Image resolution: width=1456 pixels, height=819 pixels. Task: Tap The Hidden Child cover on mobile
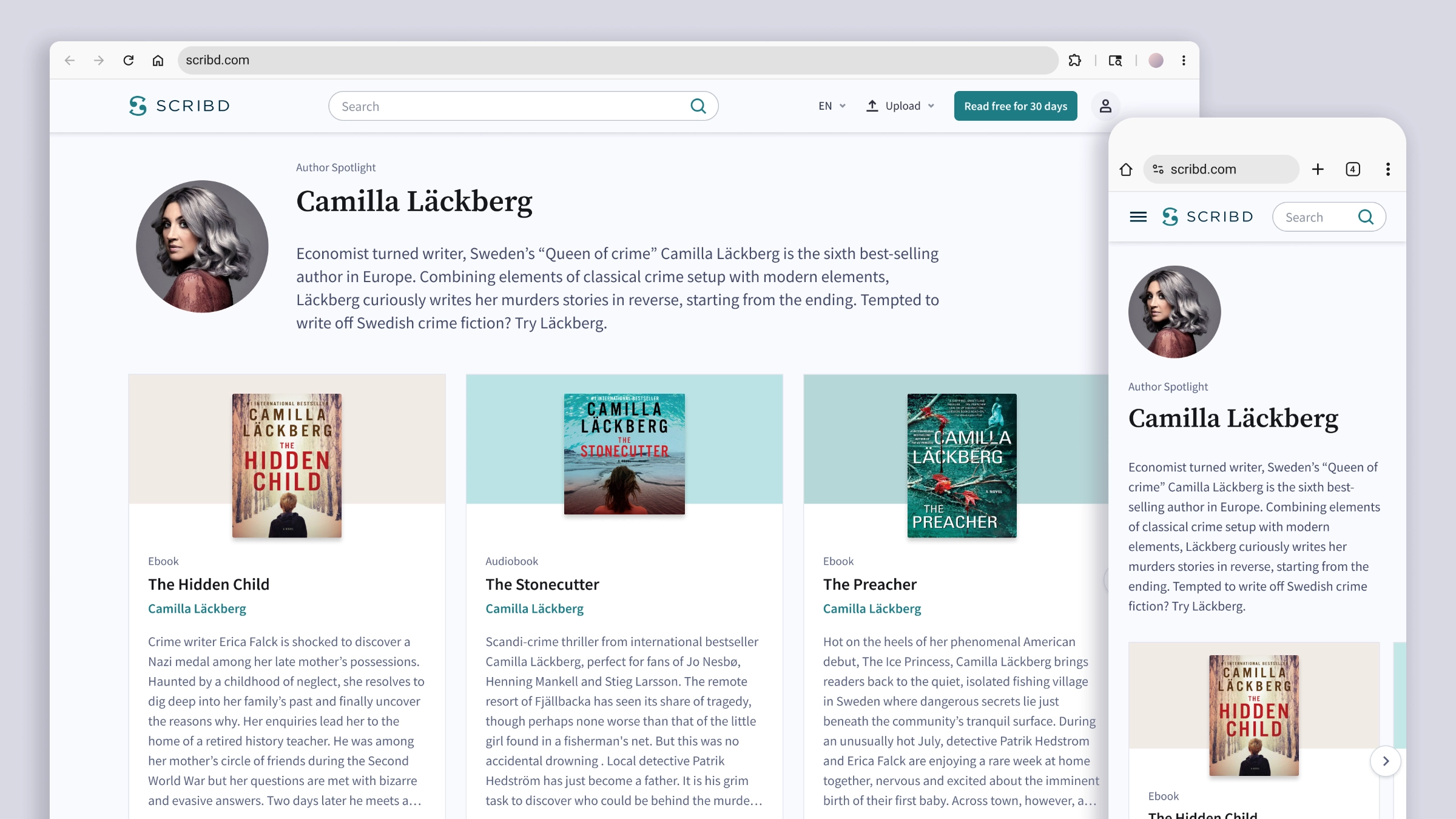point(1254,715)
